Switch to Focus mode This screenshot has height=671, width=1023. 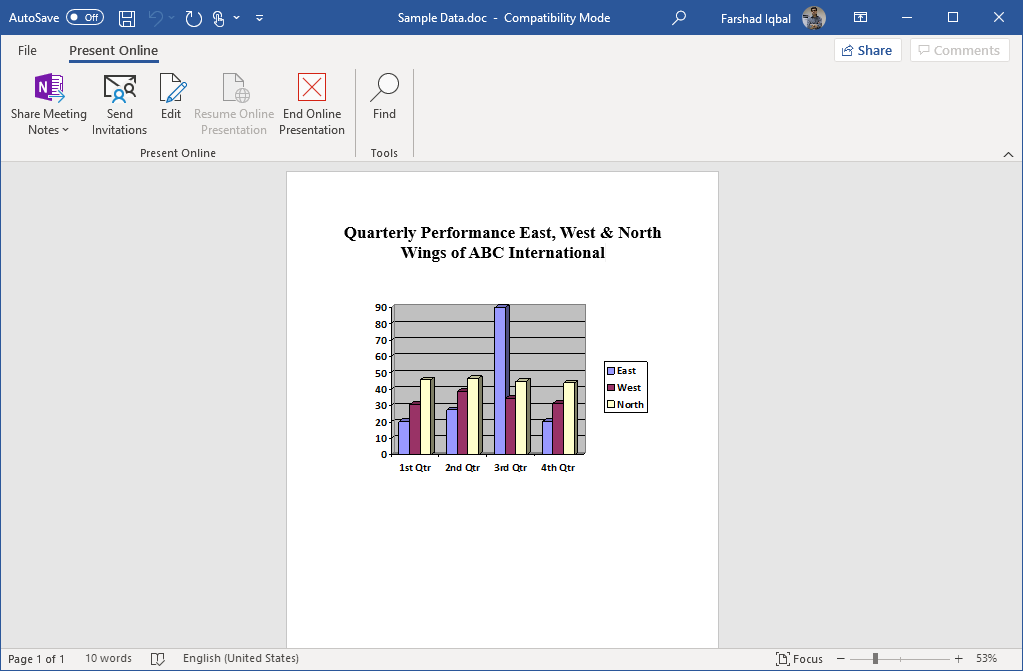click(x=800, y=658)
